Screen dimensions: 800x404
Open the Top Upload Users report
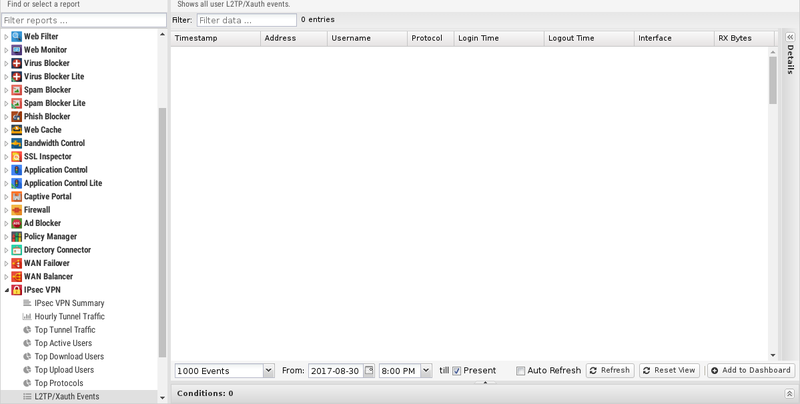click(64, 370)
